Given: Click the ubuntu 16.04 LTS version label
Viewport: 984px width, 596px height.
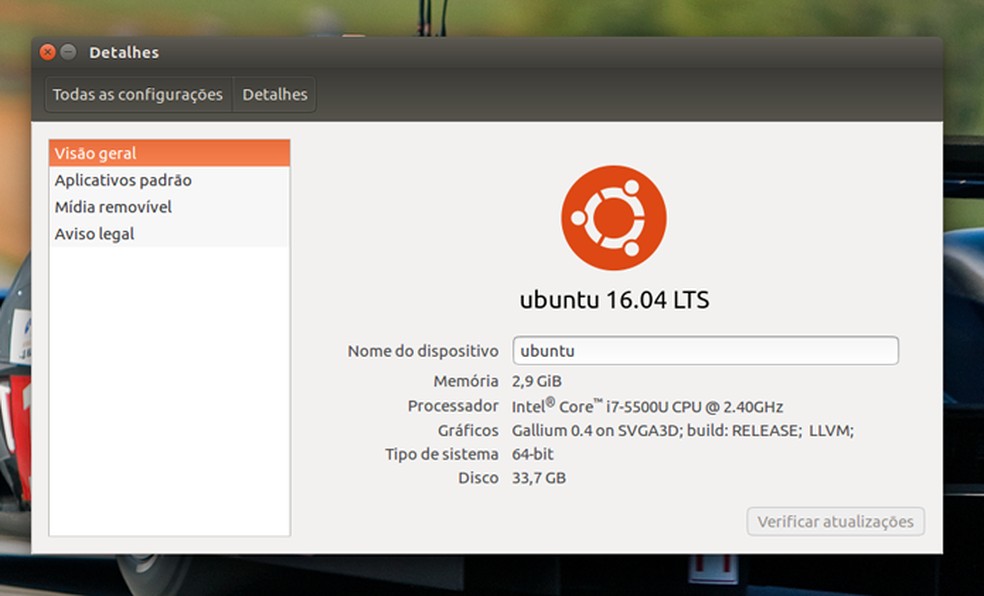Looking at the screenshot, I should coord(614,298).
